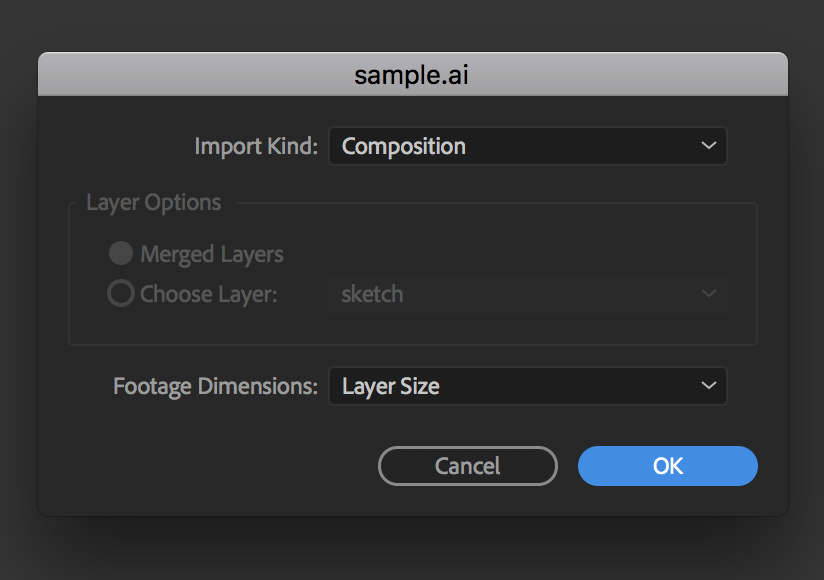This screenshot has height=580, width=824.
Task: Click the Import Kind label
Action: coord(256,146)
